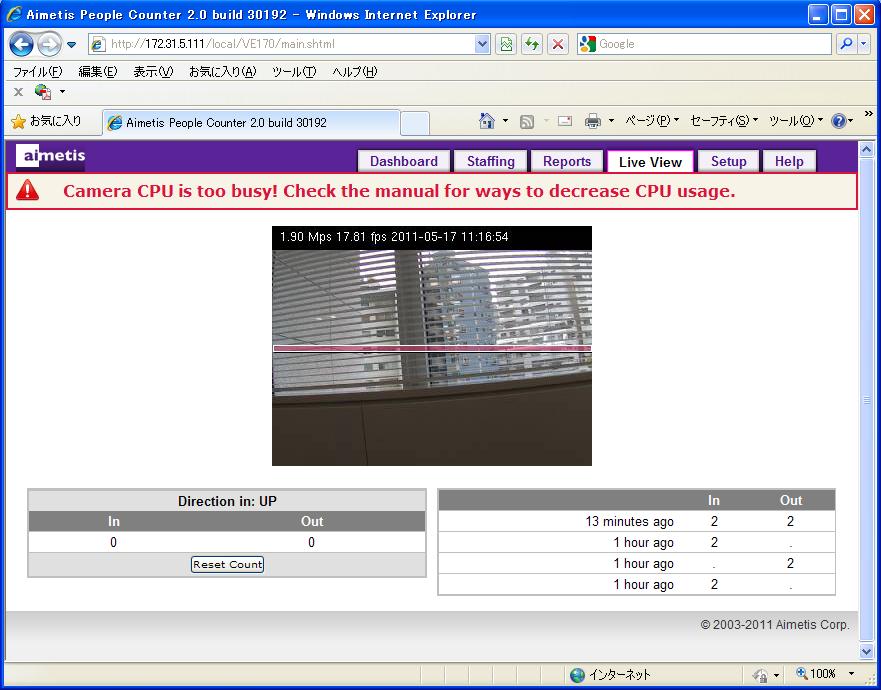Click the vertical scrollbar thumb

click(x=866, y=400)
